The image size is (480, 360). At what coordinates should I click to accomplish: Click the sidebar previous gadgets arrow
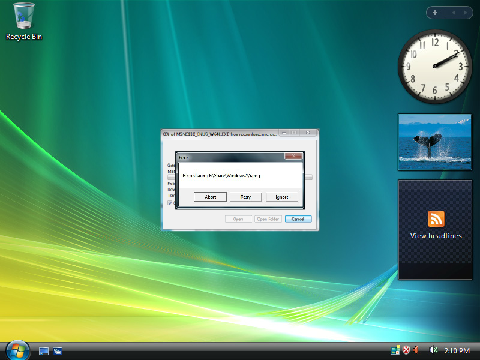pos(454,13)
